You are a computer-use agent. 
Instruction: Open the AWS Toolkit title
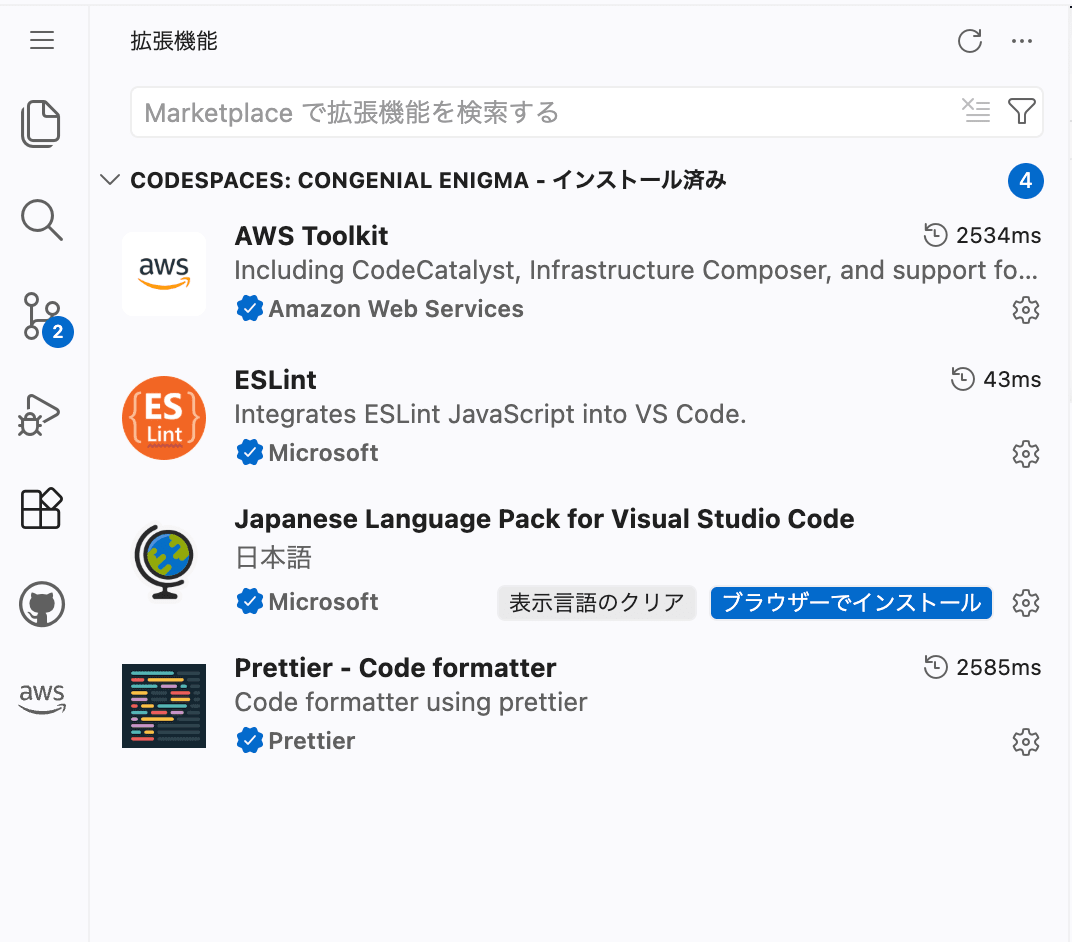pyautogui.click(x=311, y=236)
